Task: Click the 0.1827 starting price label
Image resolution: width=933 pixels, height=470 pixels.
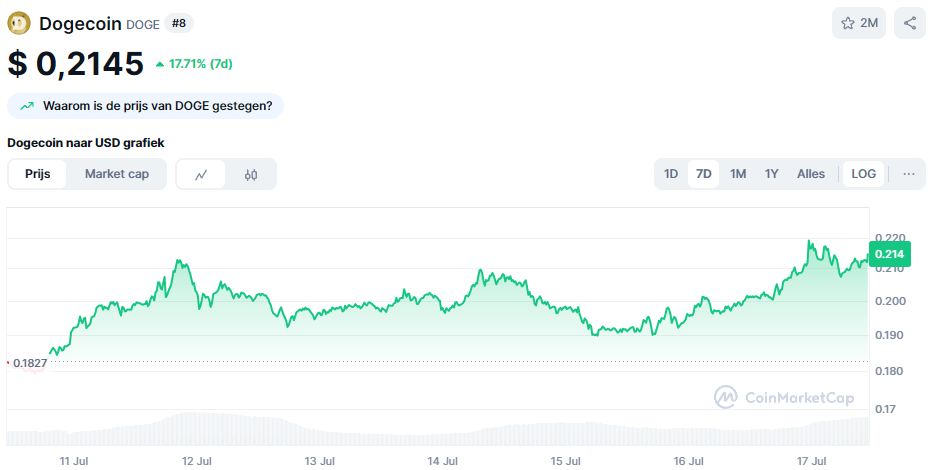Action: pyautogui.click(x=29, y=363)
